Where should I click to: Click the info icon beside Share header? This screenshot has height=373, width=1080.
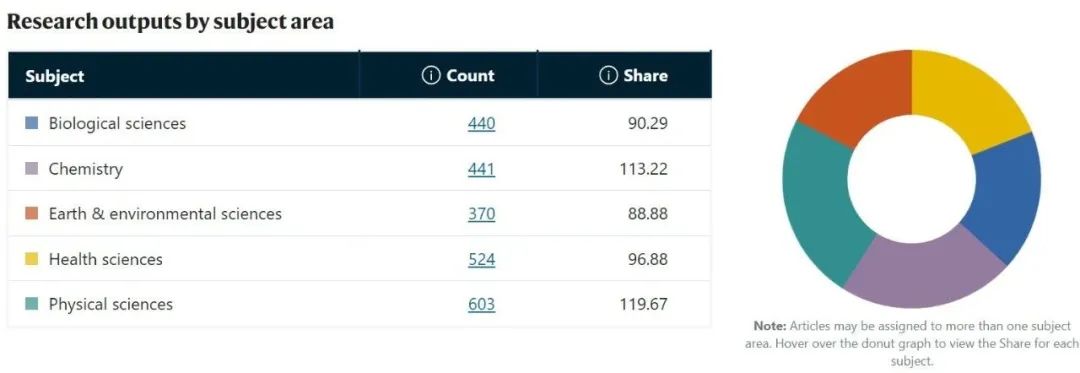point(608,76)
